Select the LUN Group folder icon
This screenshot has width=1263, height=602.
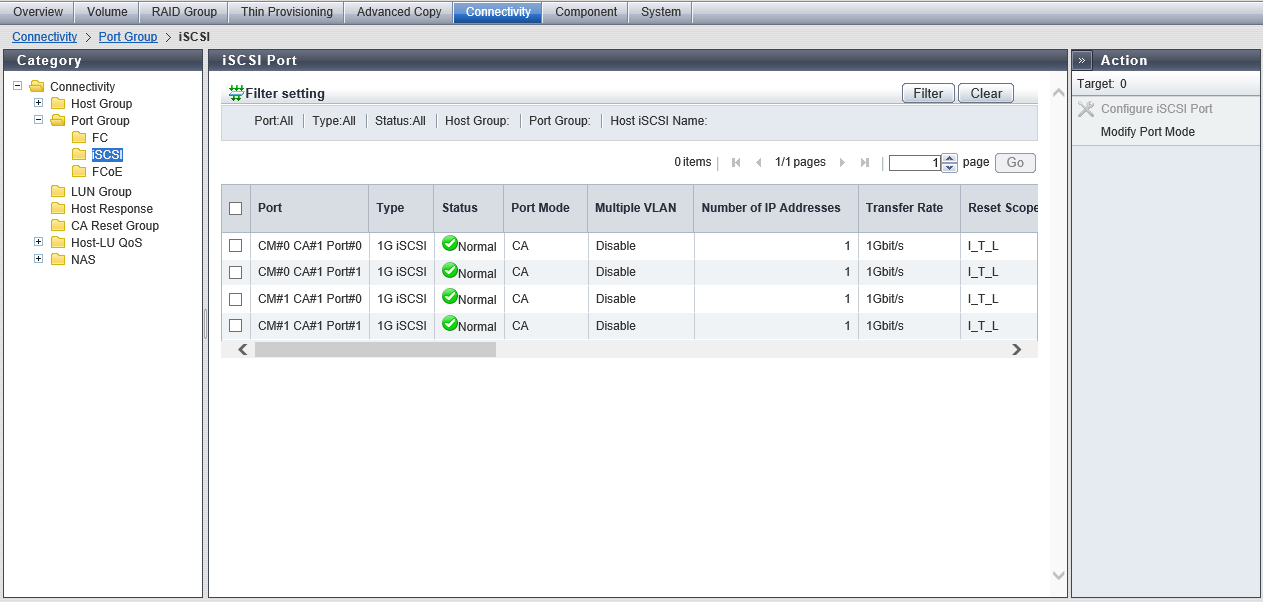[x=59, y=192]
